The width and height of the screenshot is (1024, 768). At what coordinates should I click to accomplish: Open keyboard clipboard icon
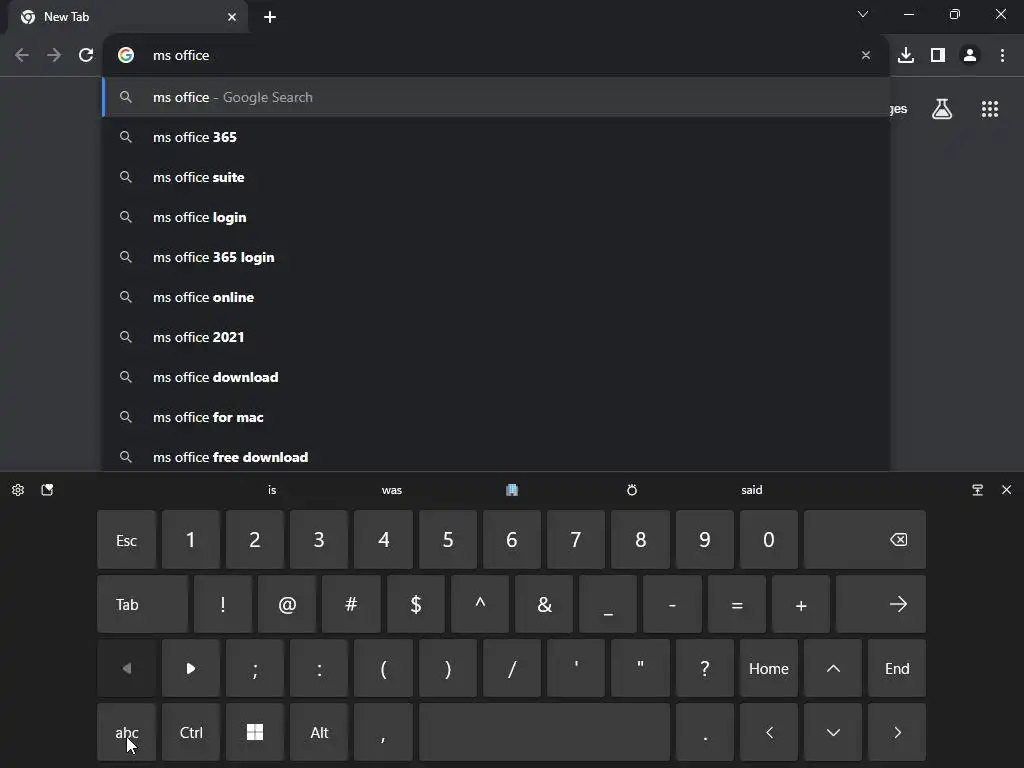47,490
